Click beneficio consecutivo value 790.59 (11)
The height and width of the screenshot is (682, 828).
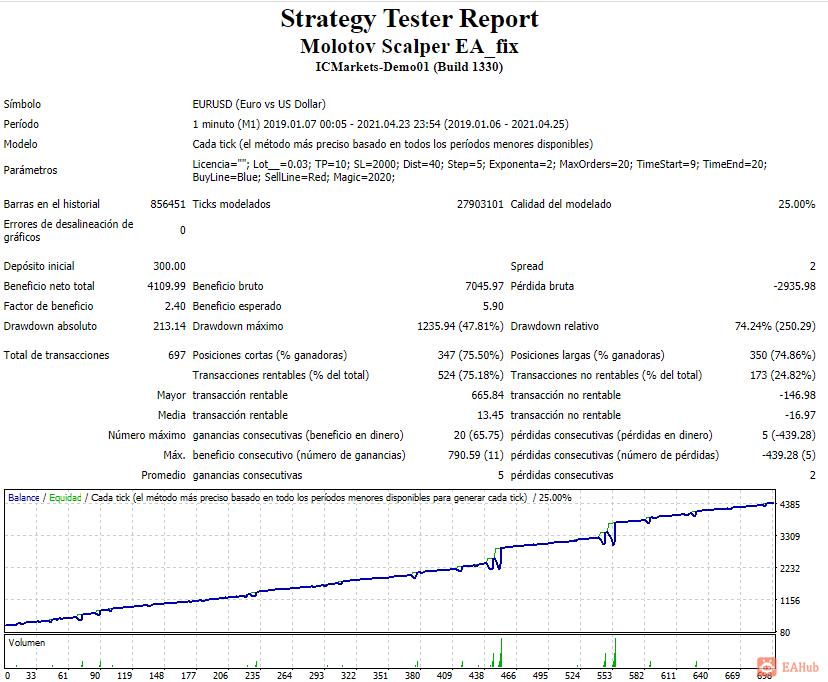[x=475, y=456]
